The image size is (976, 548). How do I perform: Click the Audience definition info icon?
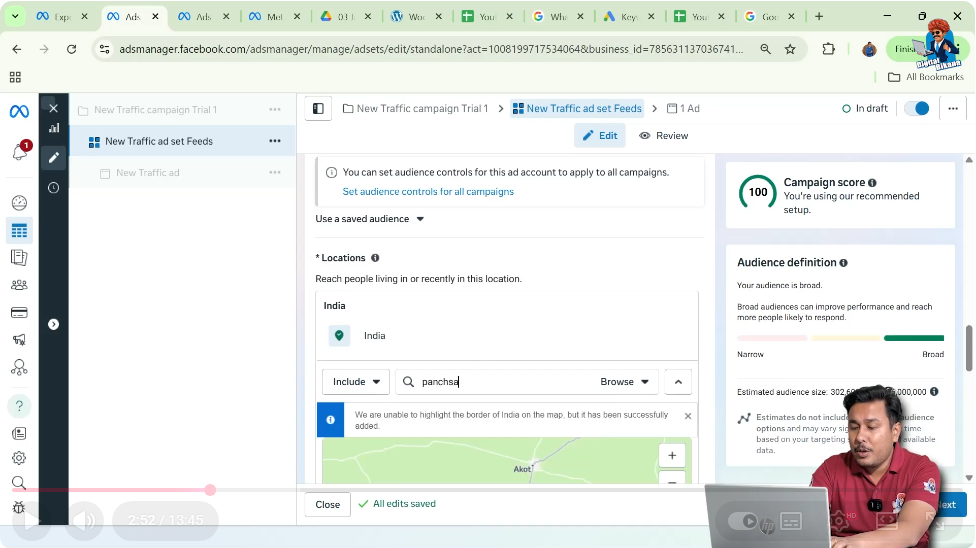tap(843, 263)
